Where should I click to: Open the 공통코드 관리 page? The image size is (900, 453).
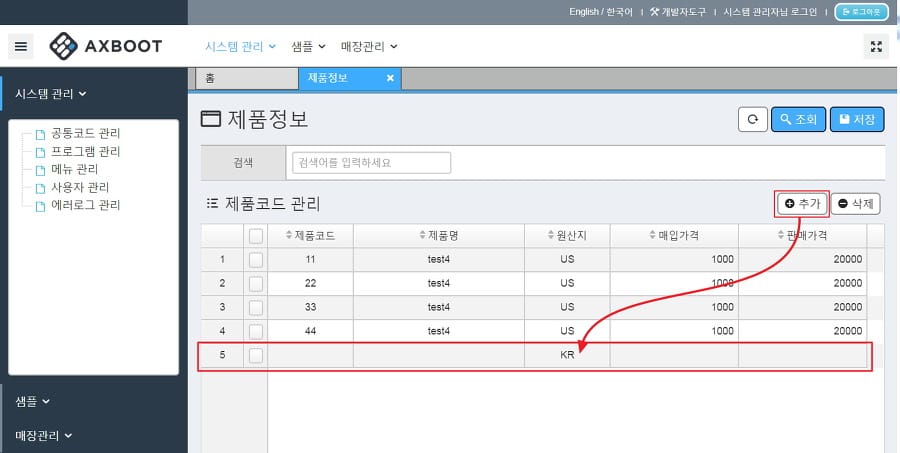tap(86, 134)
